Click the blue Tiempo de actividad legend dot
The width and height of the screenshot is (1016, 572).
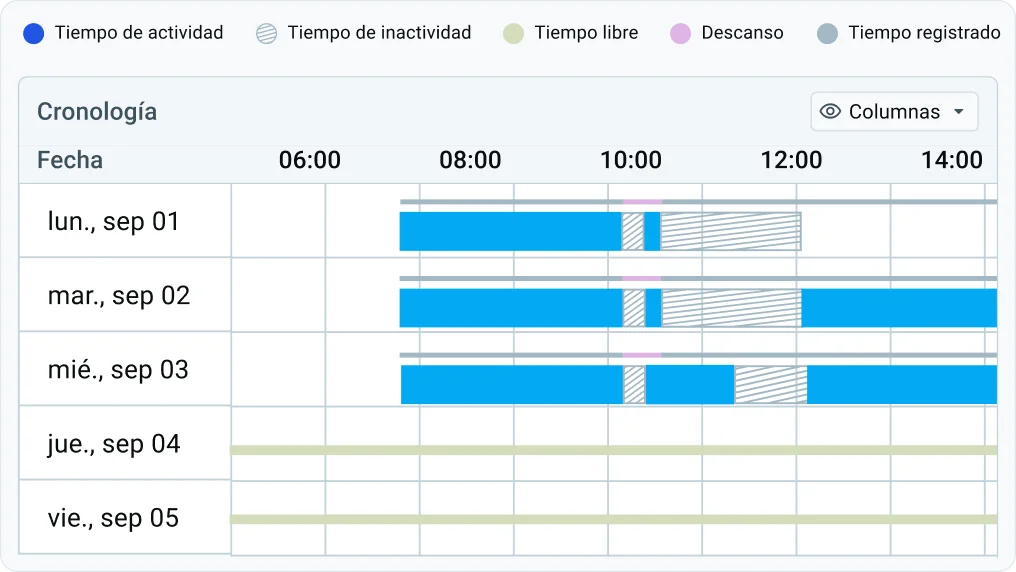[x=34, y=33]
